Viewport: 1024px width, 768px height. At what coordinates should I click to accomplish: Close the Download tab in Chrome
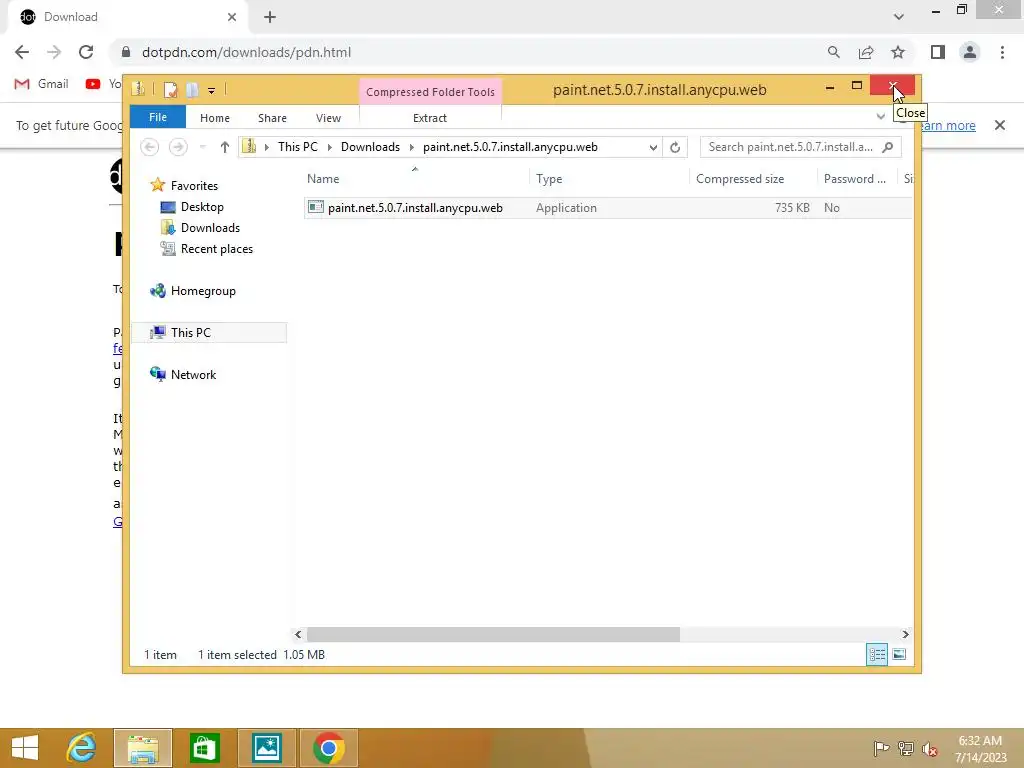(x=232, y=17)
